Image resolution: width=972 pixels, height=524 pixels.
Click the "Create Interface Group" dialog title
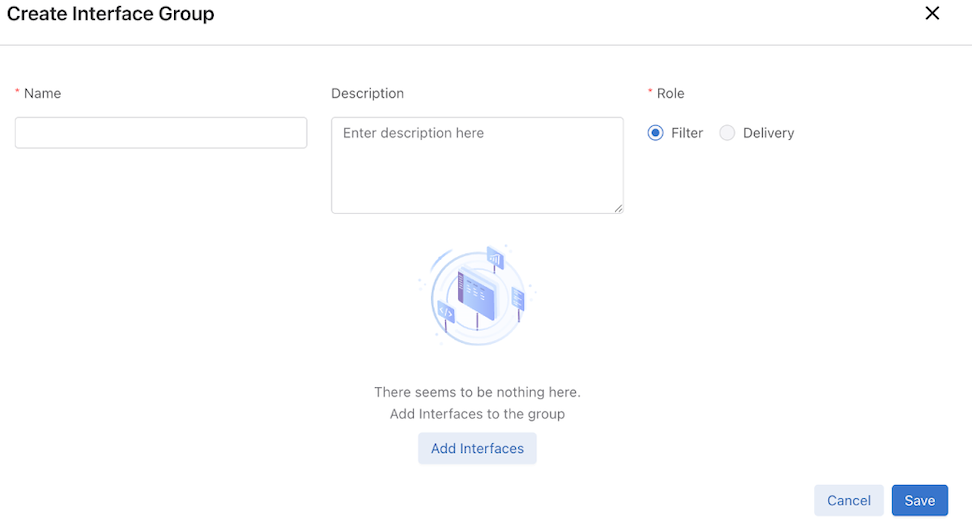[x=111, y=14]
